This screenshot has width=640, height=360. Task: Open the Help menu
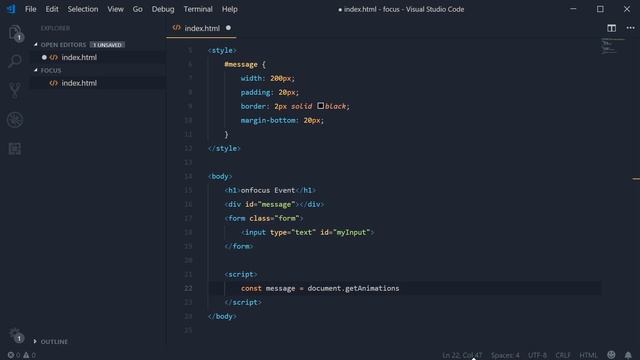230,9
